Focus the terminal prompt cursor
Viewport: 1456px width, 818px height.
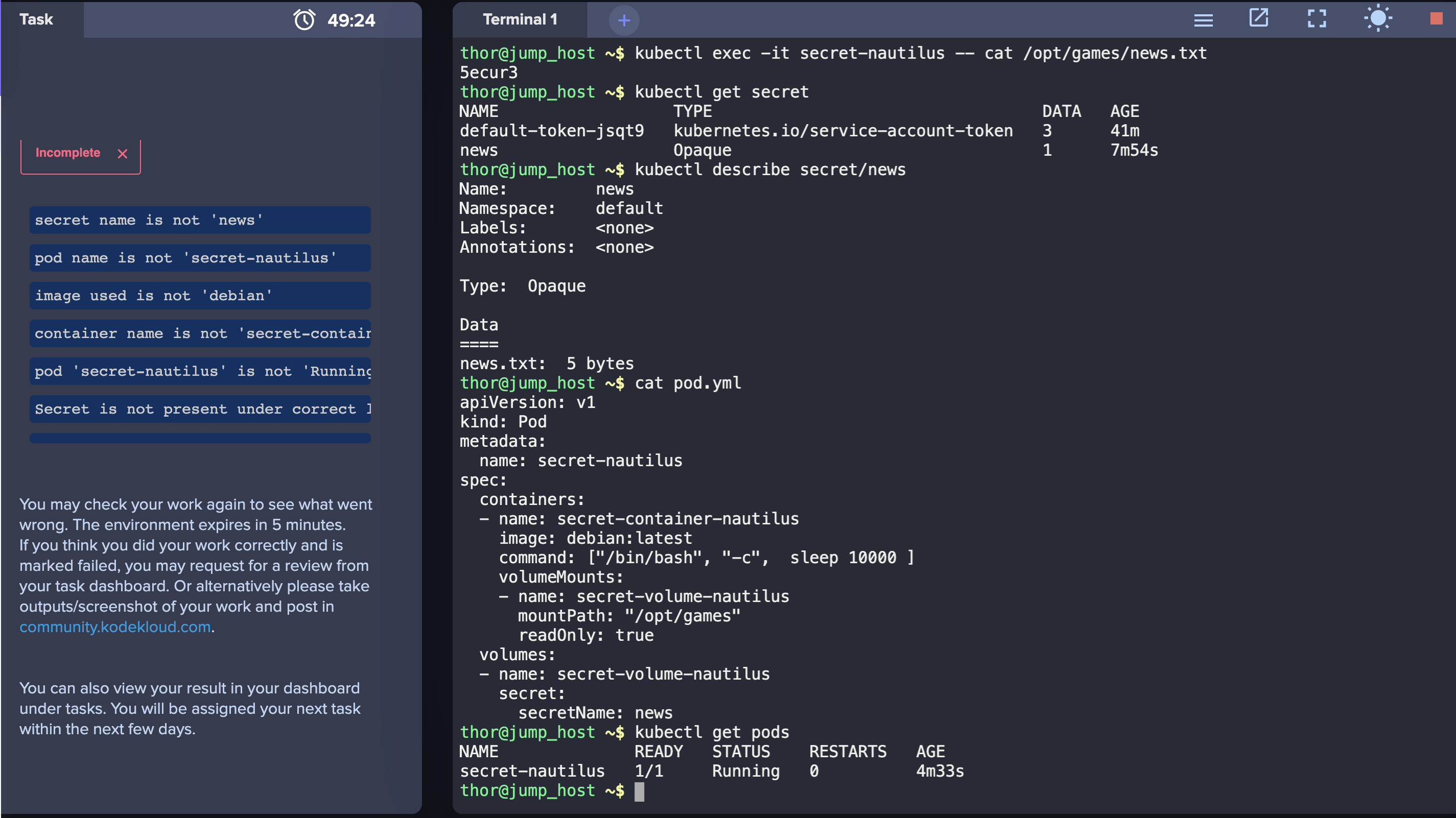pos(639,791)
